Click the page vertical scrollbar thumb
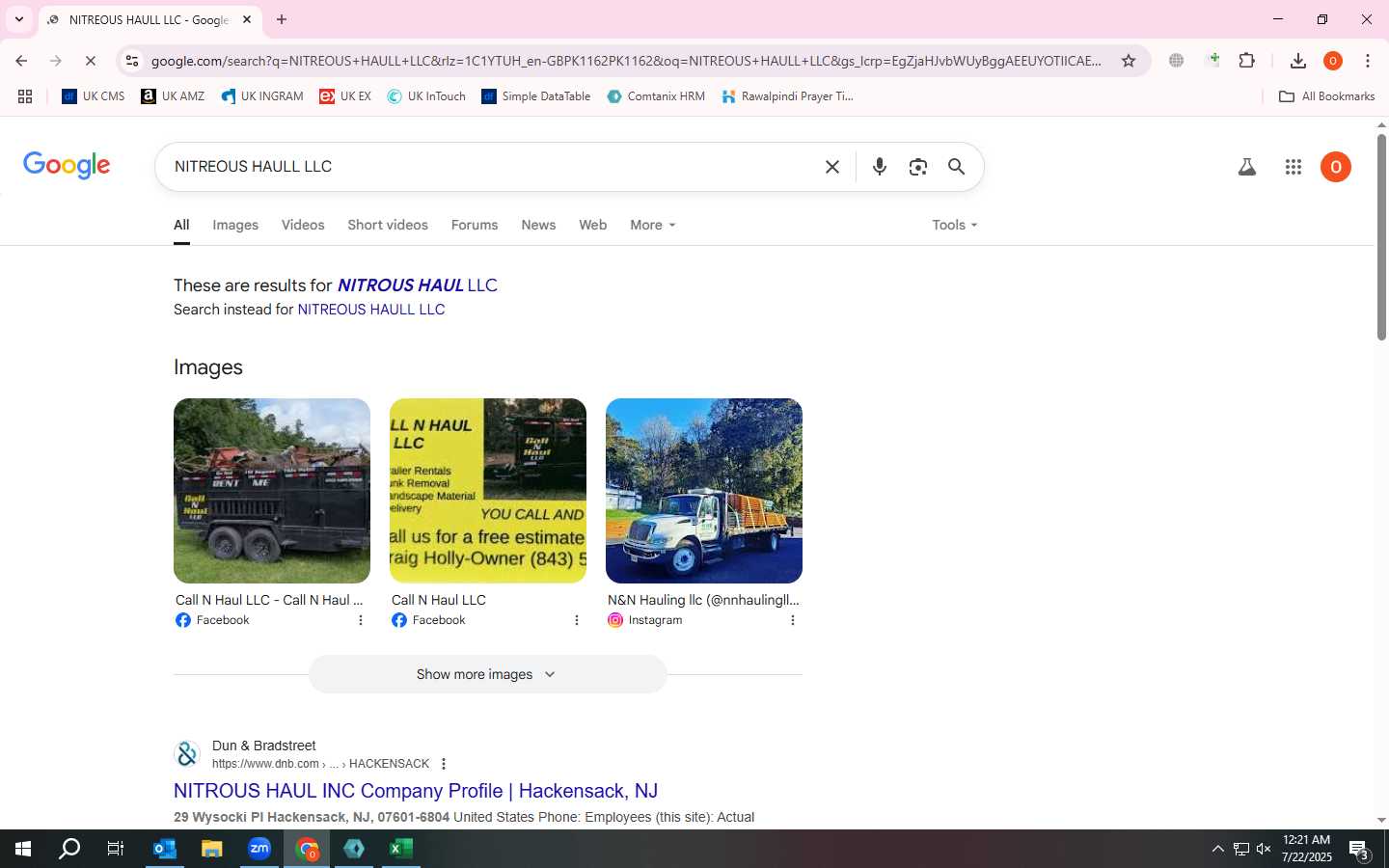 tap(1381, 236)
